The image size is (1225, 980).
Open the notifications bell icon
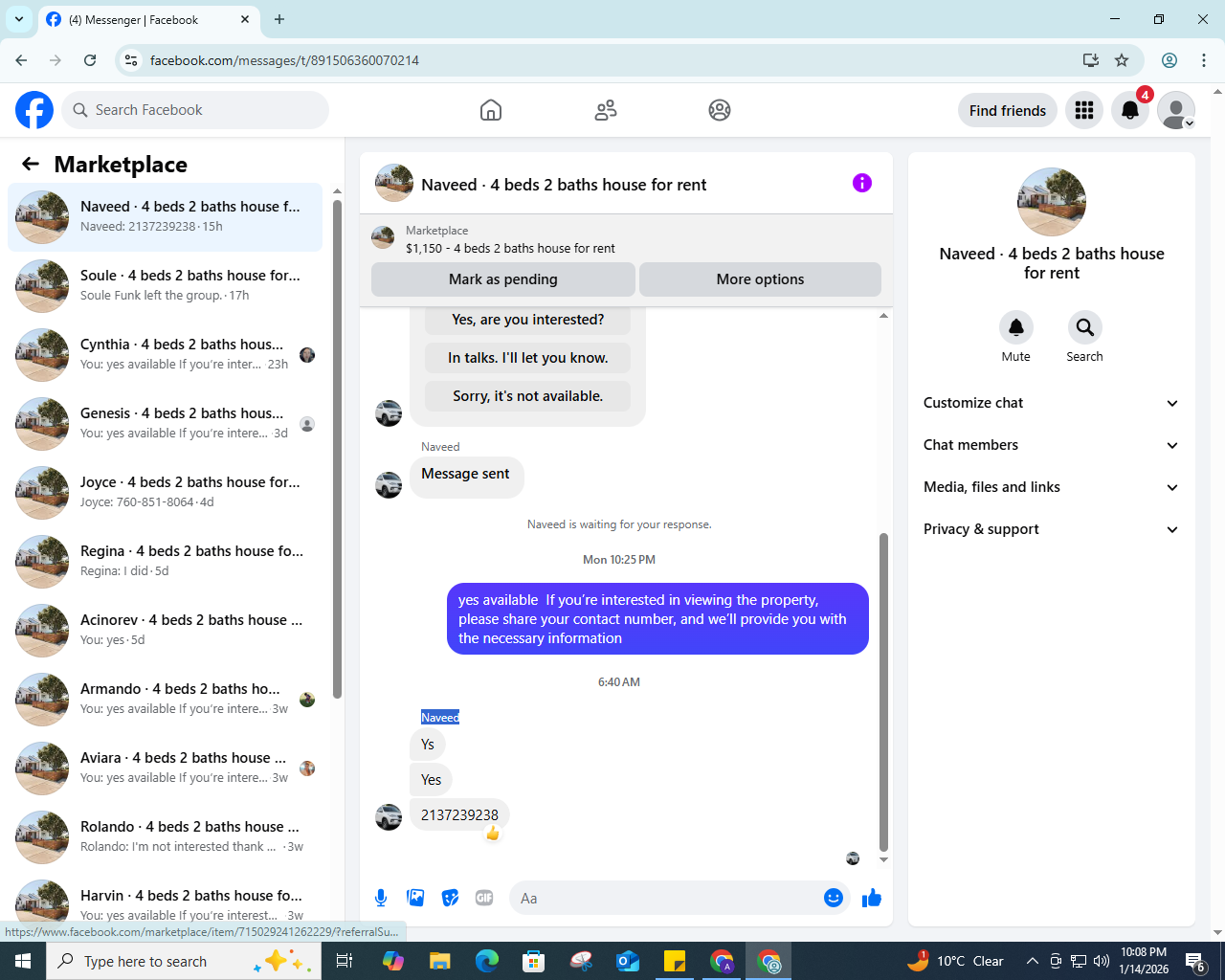click(1130, 110)
